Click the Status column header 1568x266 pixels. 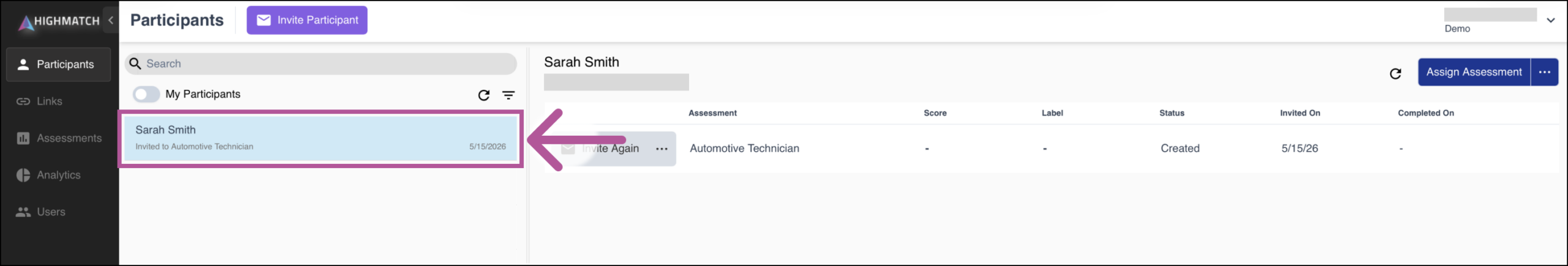[x=1172, y=113]
